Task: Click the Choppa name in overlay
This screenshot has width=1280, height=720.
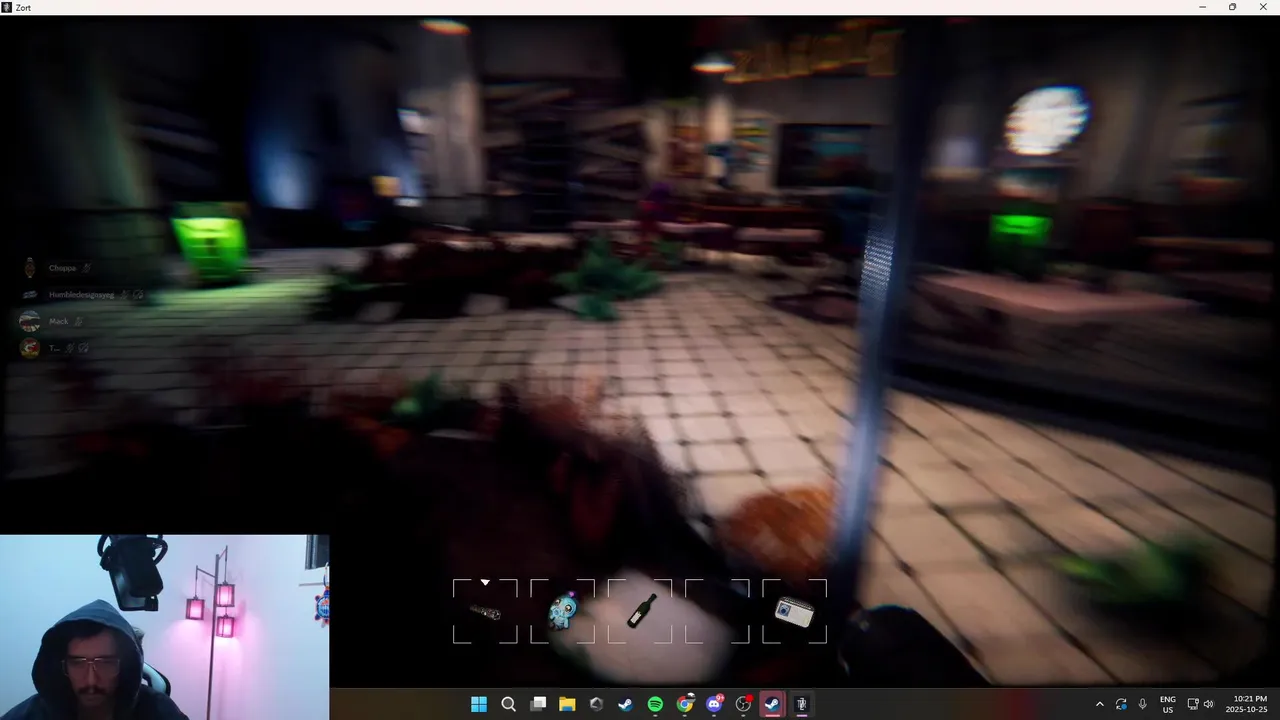Action: [63, 268]
